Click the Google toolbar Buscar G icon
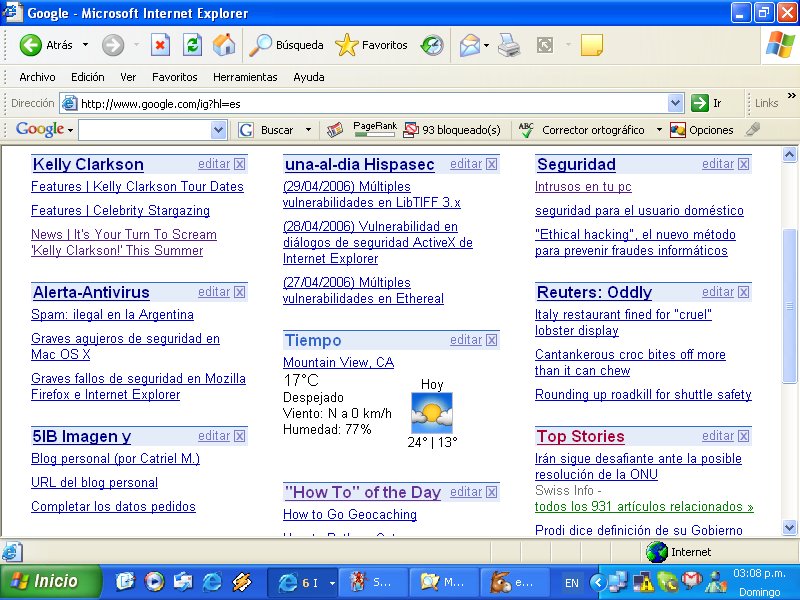The width and height of the screenshot is (800, 600). point(246,130)
